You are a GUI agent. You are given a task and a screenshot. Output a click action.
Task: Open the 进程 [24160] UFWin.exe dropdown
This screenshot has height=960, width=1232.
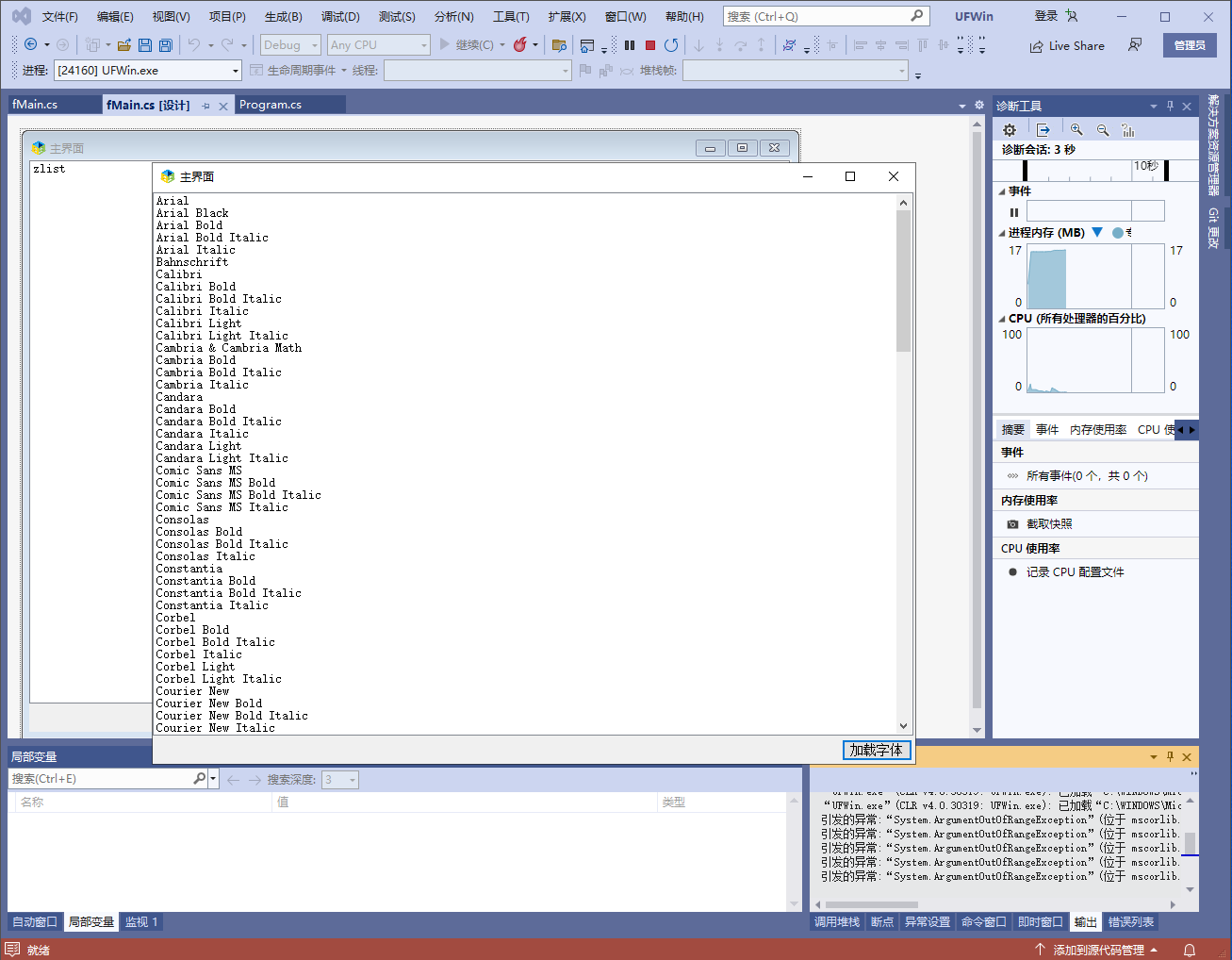tap(148, 71)
